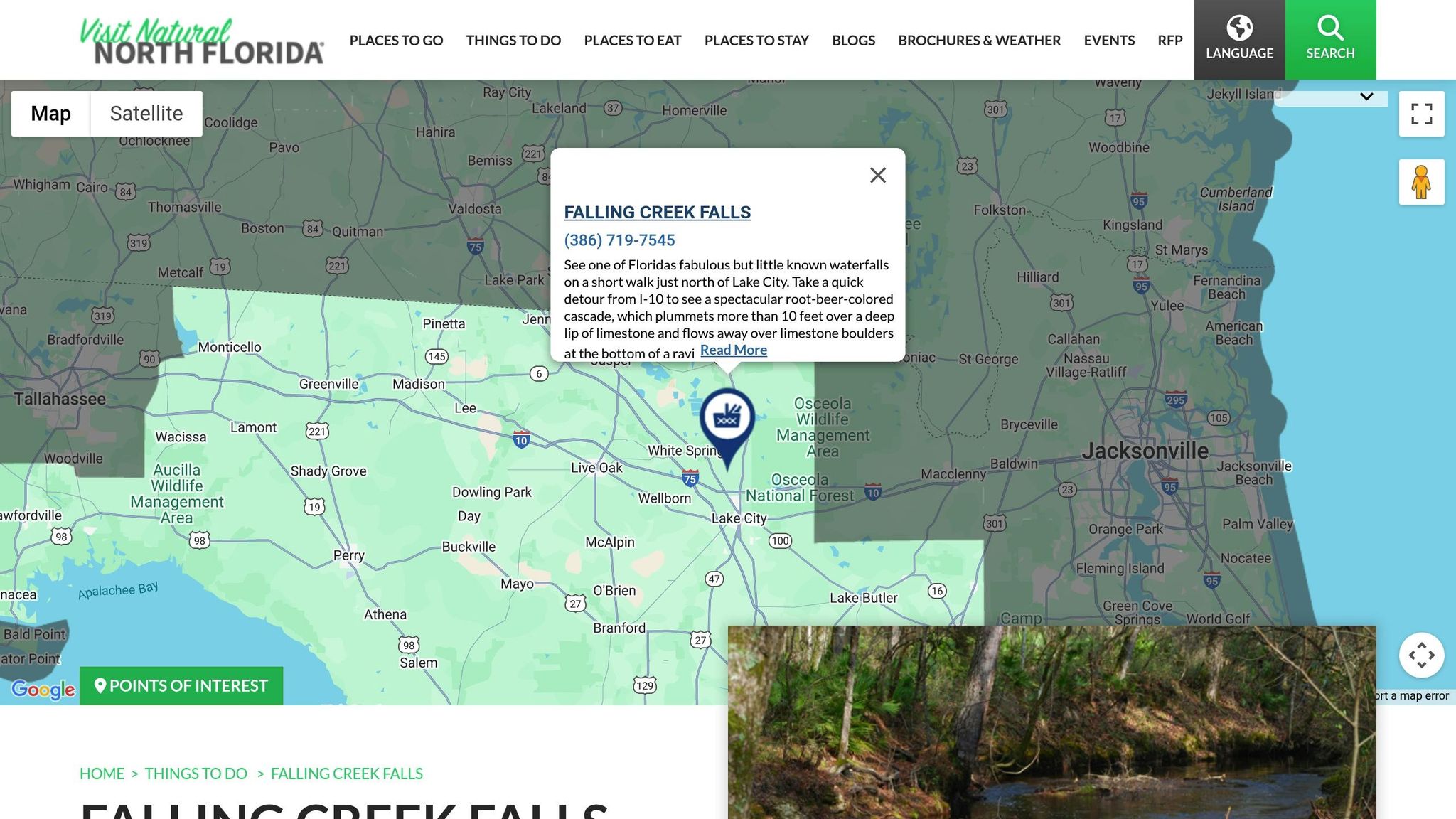Viewport: 1456px width, 819px height.
Task: Select the Street View pegman icon
Action: pyautogui.click(x=1421, y=182)
